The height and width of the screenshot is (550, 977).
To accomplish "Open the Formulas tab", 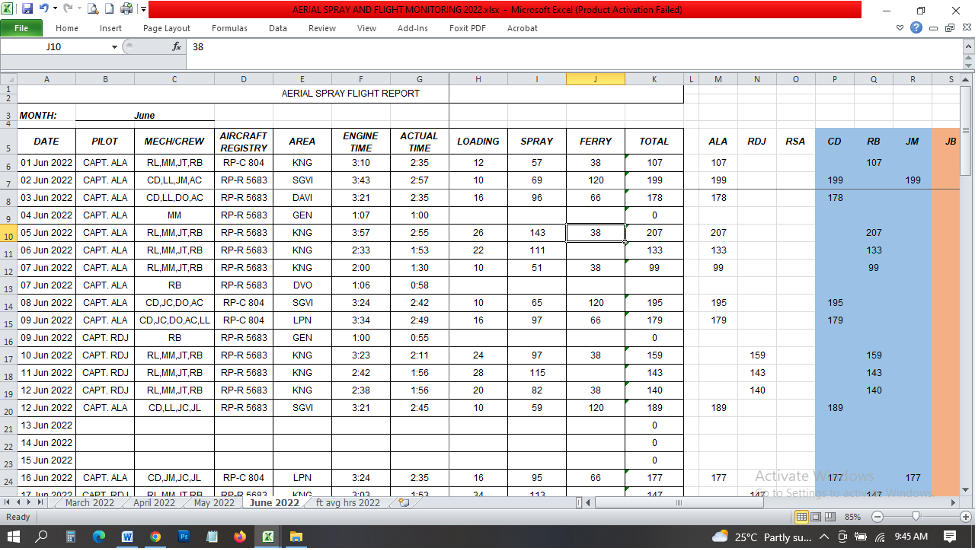I will point(229,28).
